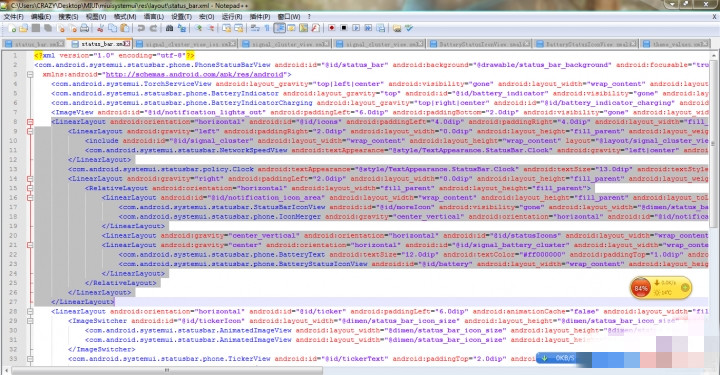720x375 pixels.
Task: Zoom out using the toolbar magnifier
Action: coord(210,28)
